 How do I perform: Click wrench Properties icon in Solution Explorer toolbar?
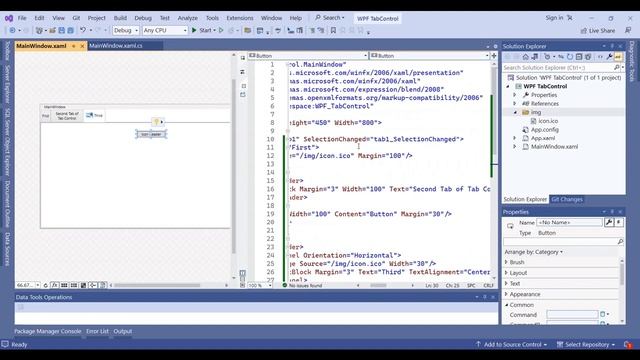coord(609,57)
